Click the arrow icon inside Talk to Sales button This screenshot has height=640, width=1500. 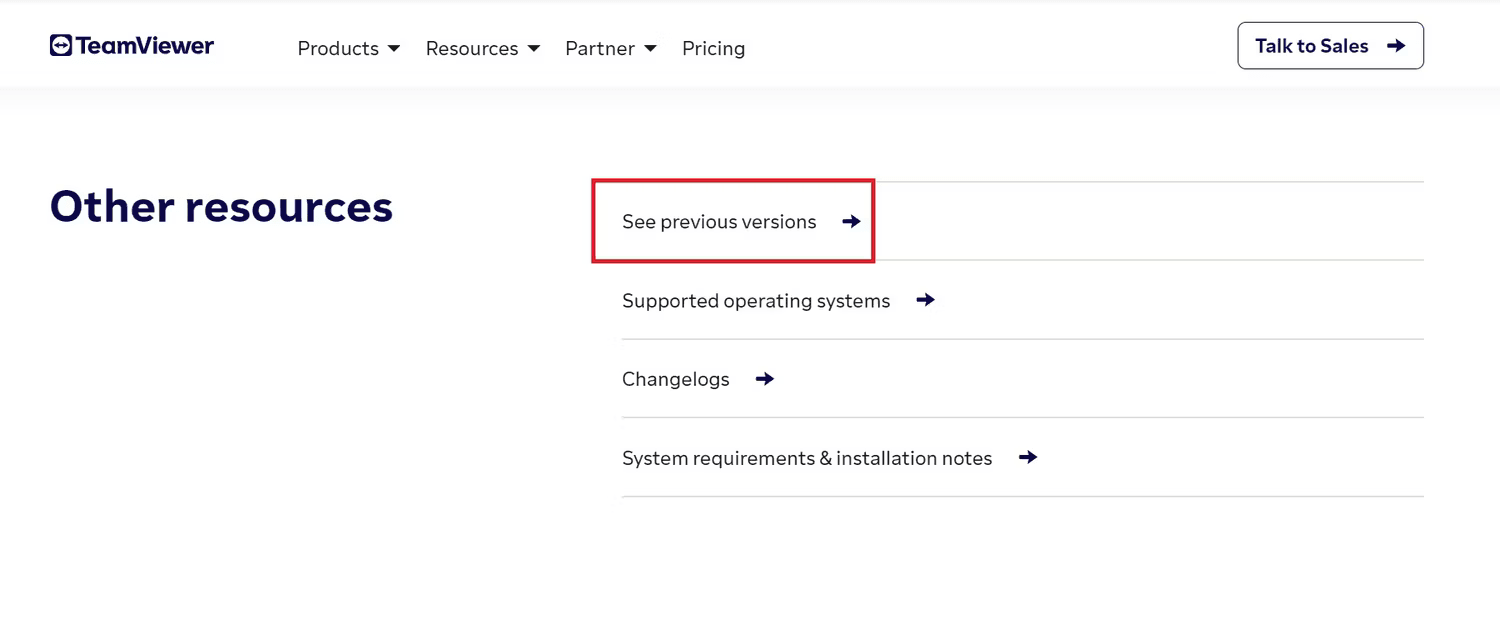pyautogui.click(x=1396, y=45)
